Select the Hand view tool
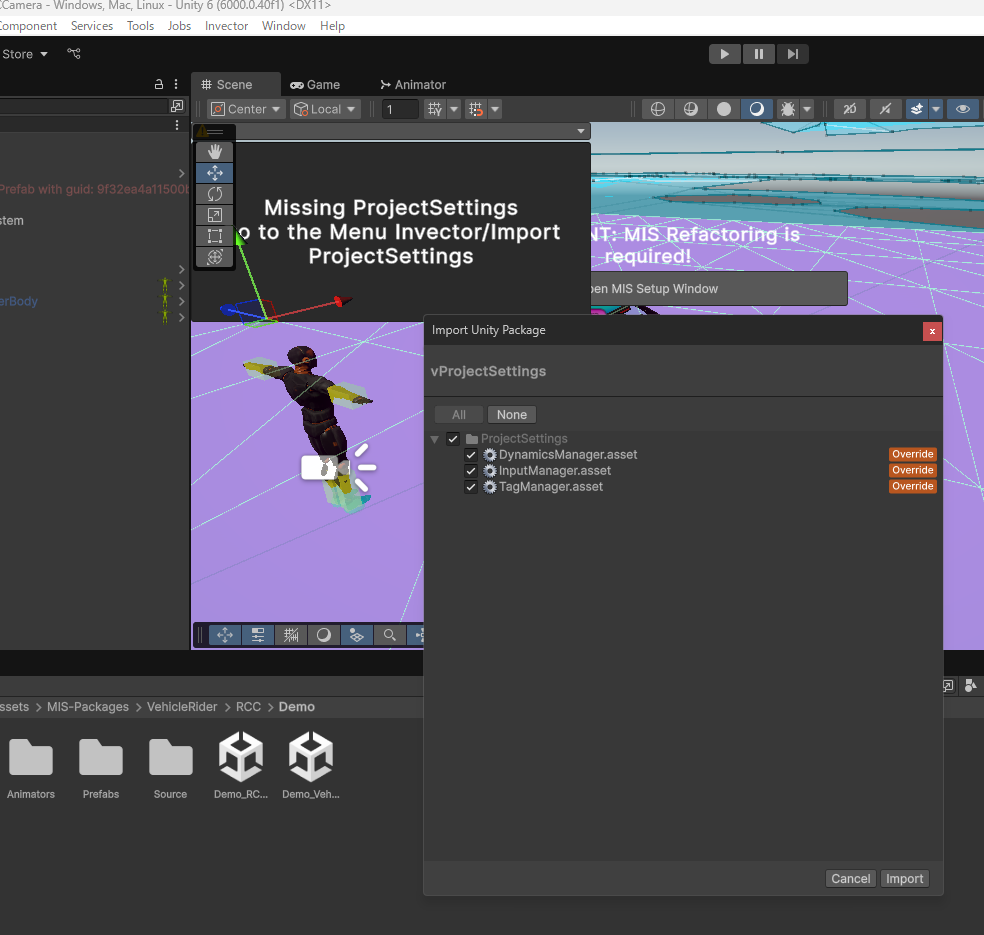 [214, 152]
